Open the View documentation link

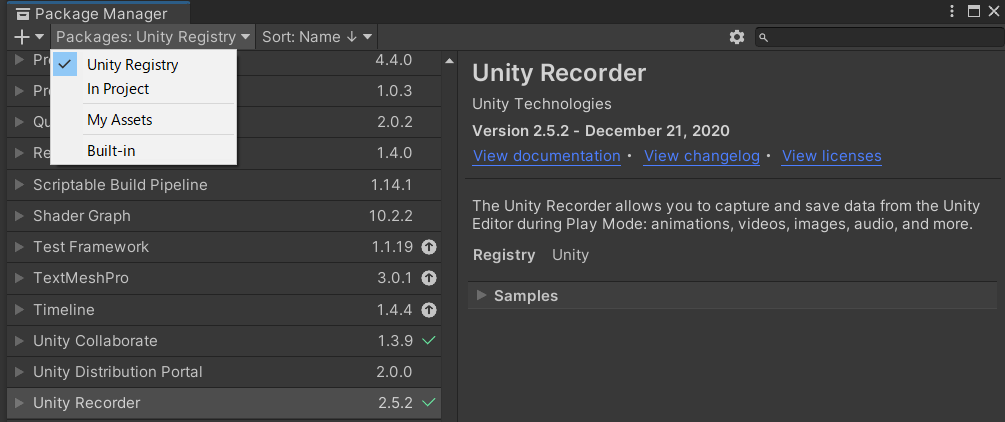(x=547, y=156)
